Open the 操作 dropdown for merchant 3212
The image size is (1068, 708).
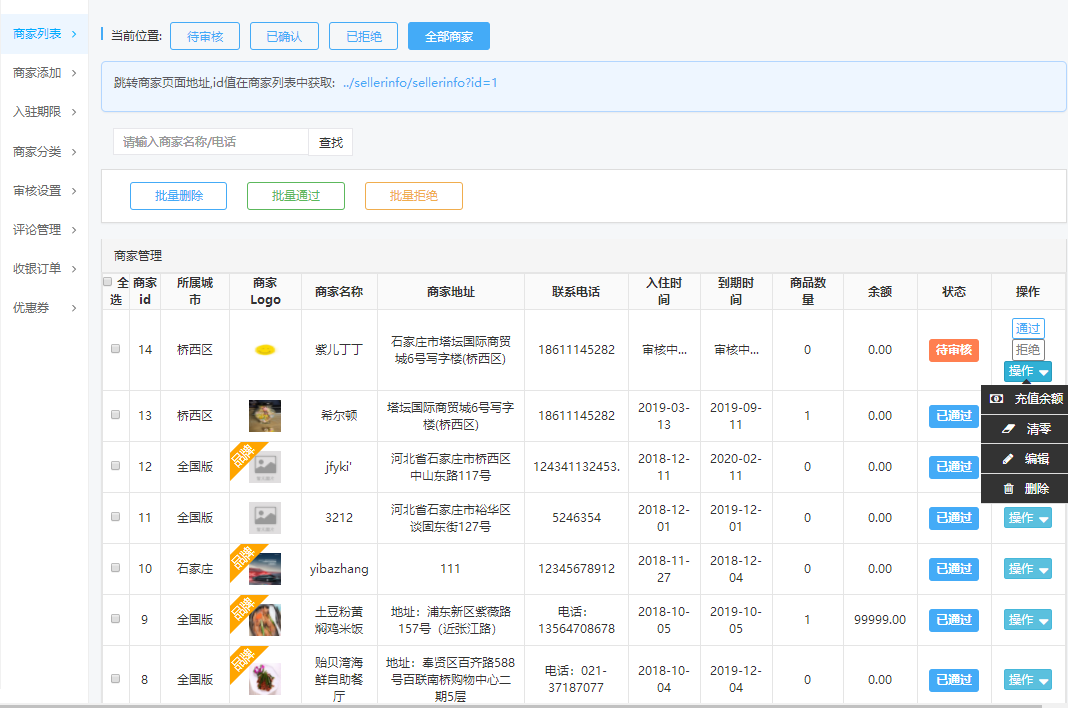pos(1028,518)
